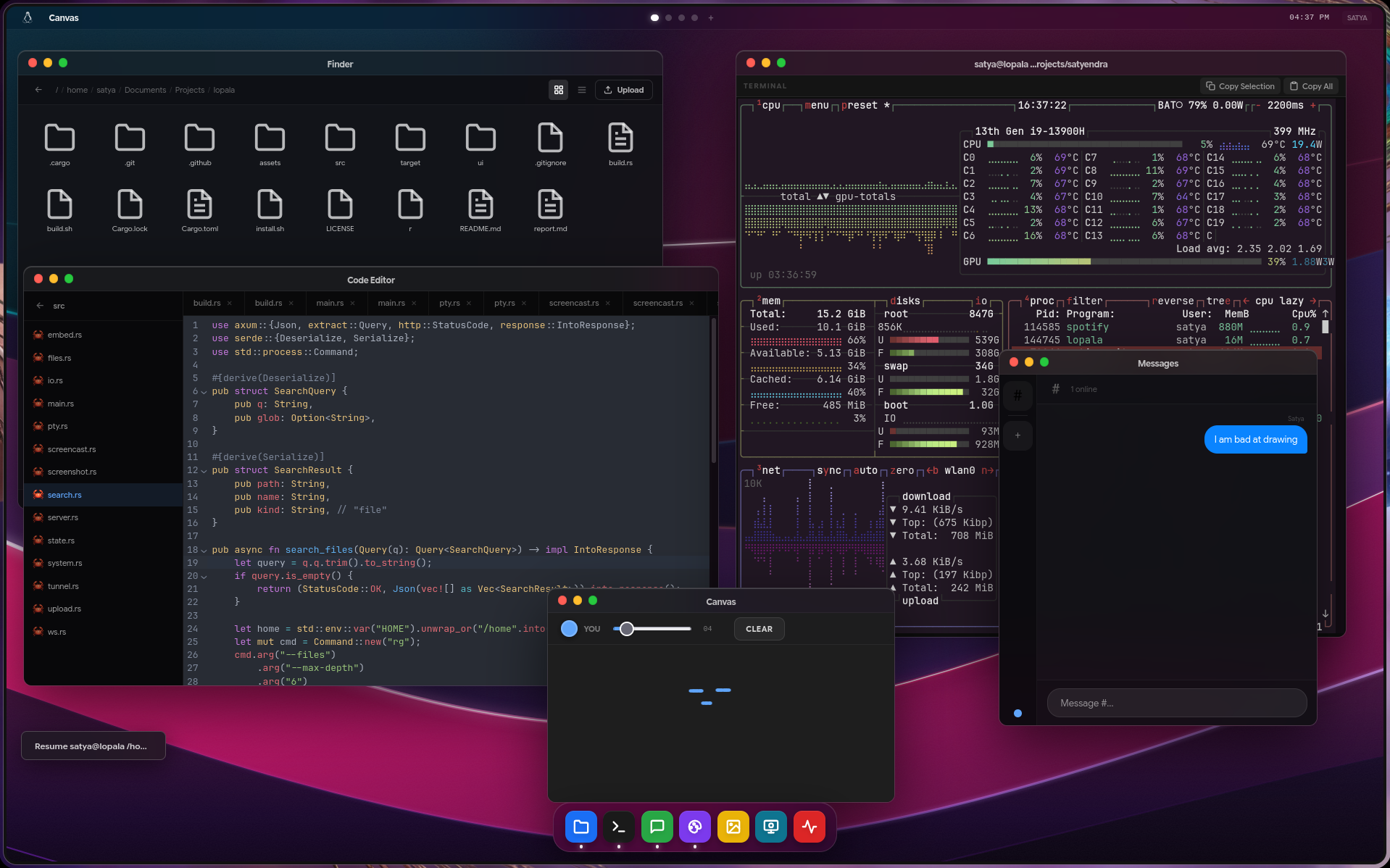Screen dimensions: 1390x868
Task: Select server.rs in the src file list
Action: coord(63,517)
